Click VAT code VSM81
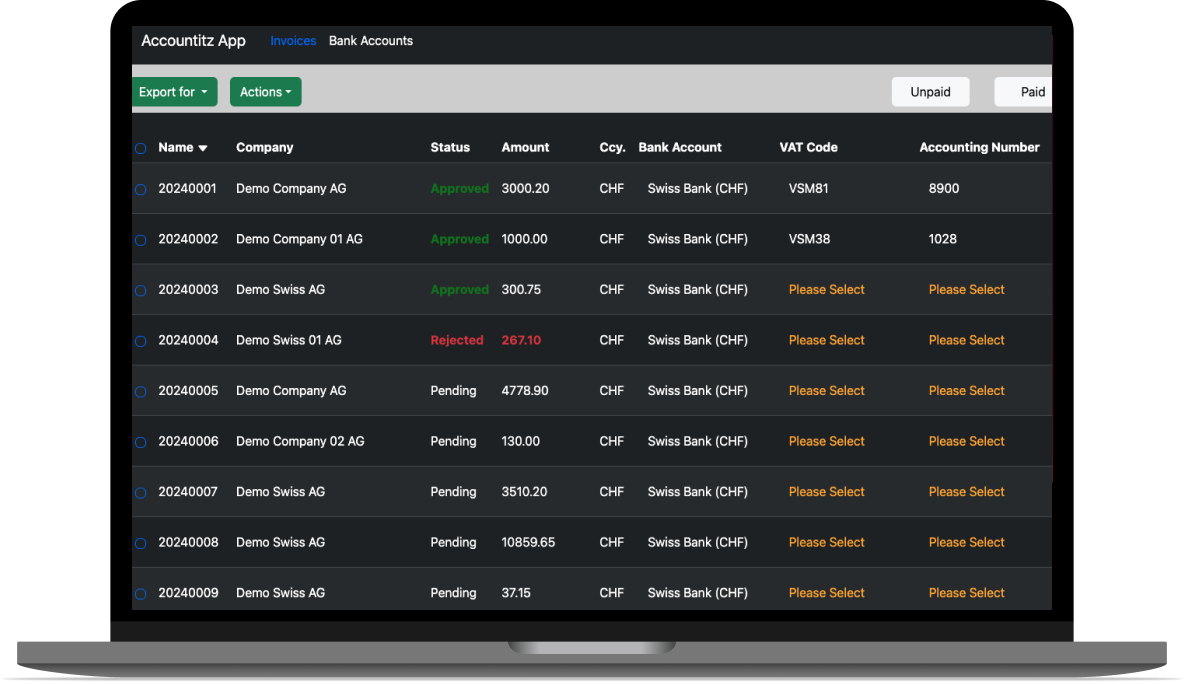The image size is (1184, 684). [809, 189]
